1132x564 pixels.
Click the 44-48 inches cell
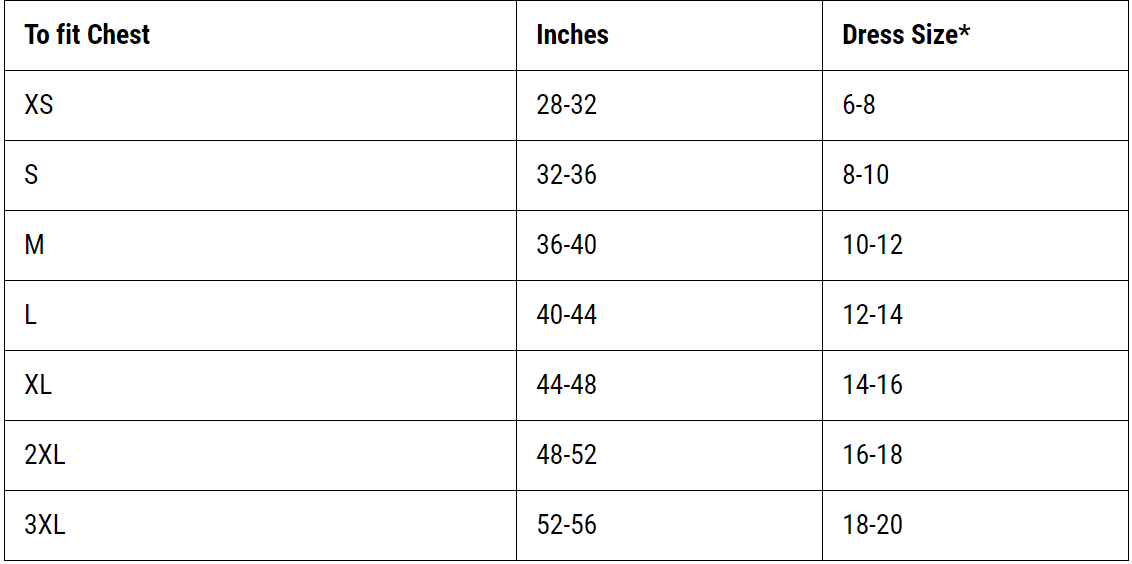566,385
